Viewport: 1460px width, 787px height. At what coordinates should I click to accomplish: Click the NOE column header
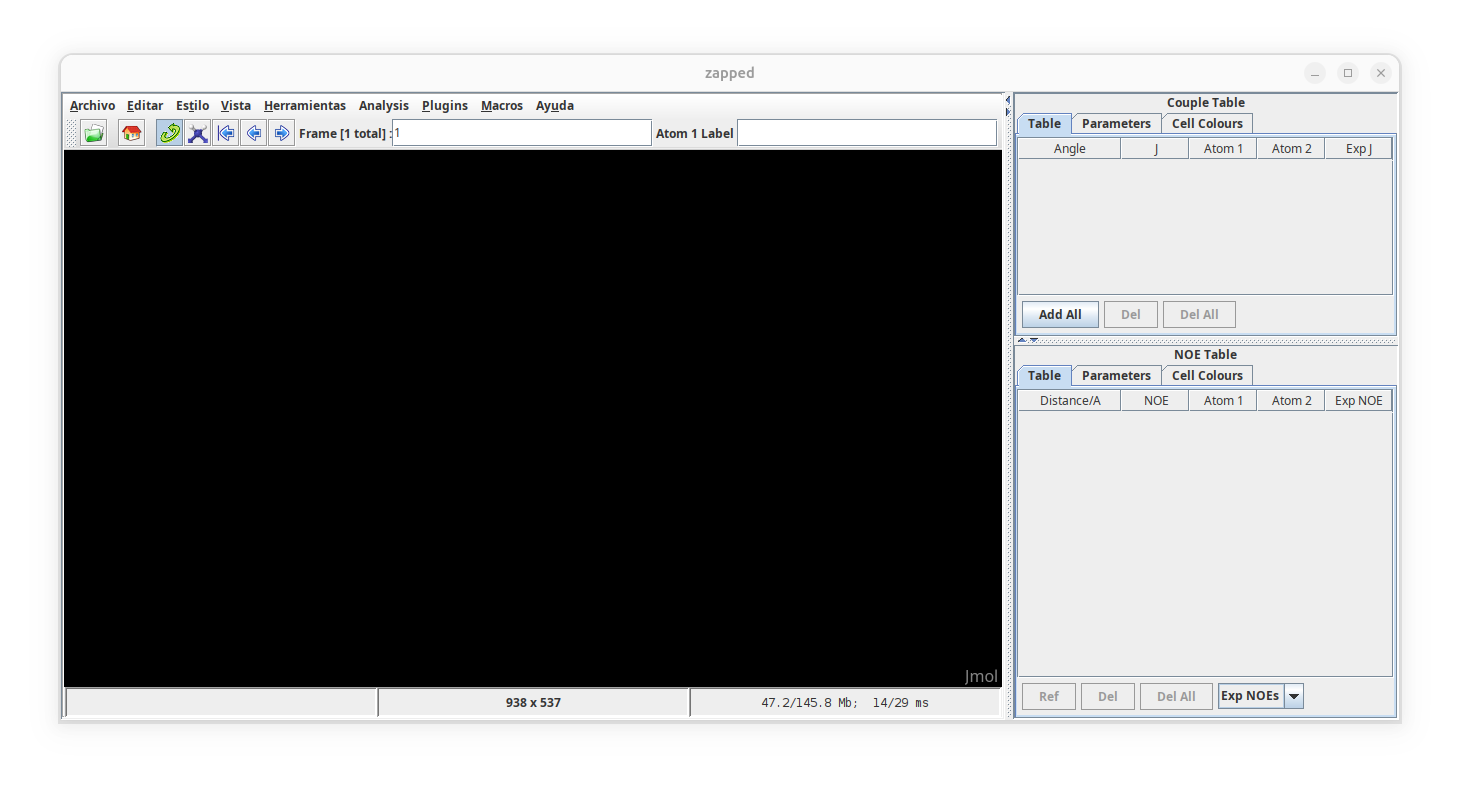tap(1155, 400)
